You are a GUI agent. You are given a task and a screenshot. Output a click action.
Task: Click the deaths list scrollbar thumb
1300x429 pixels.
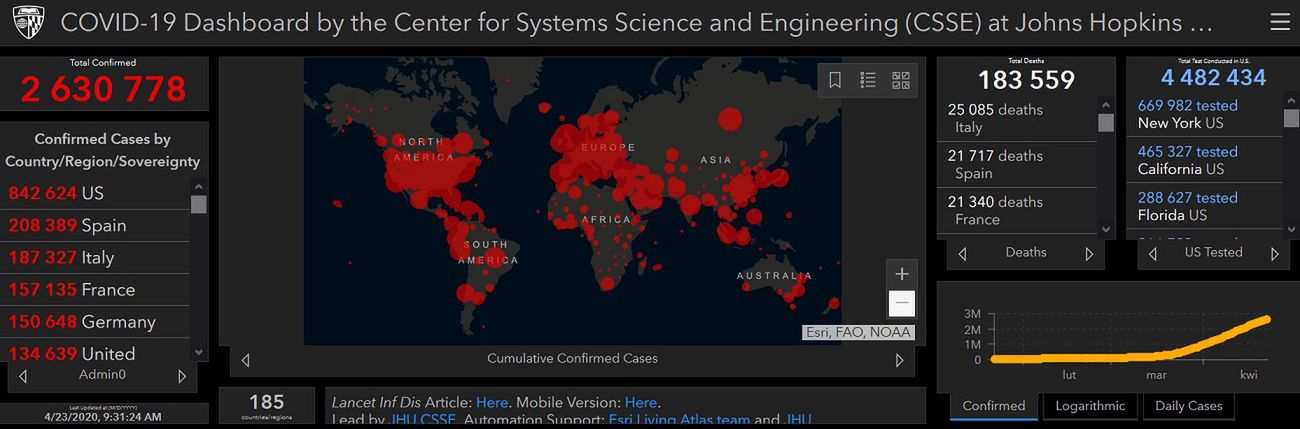(1106, 123)
